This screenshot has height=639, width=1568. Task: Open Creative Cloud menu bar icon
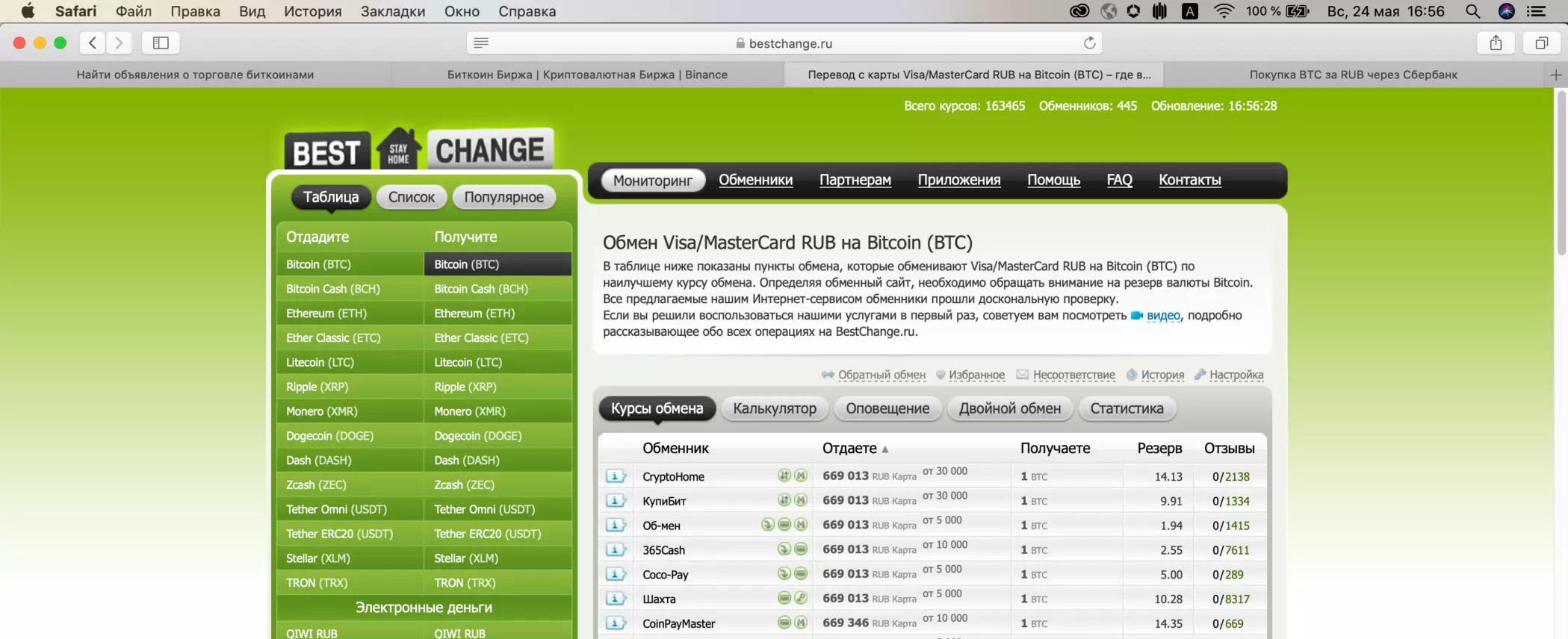[1079, 11]
